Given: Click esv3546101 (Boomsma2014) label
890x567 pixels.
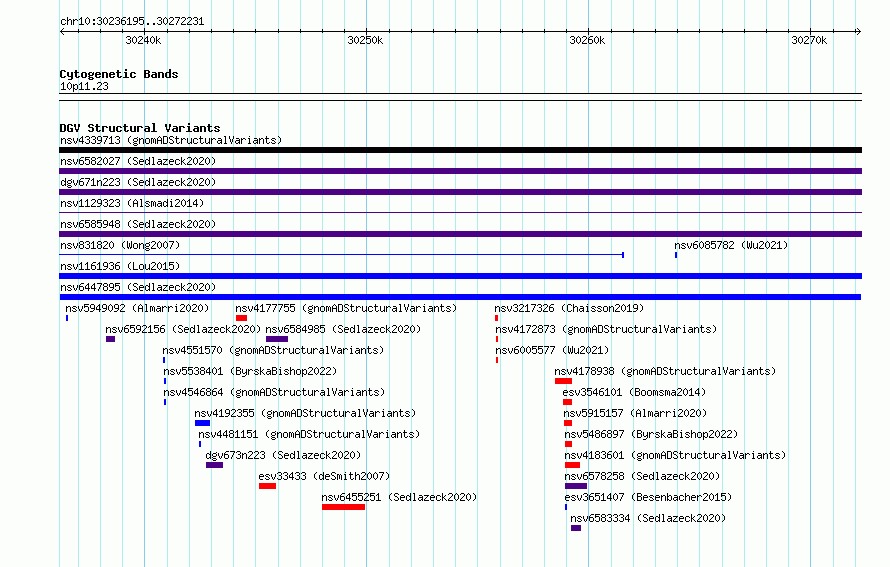Looking at the screenshot, I should tap(634, 392).
